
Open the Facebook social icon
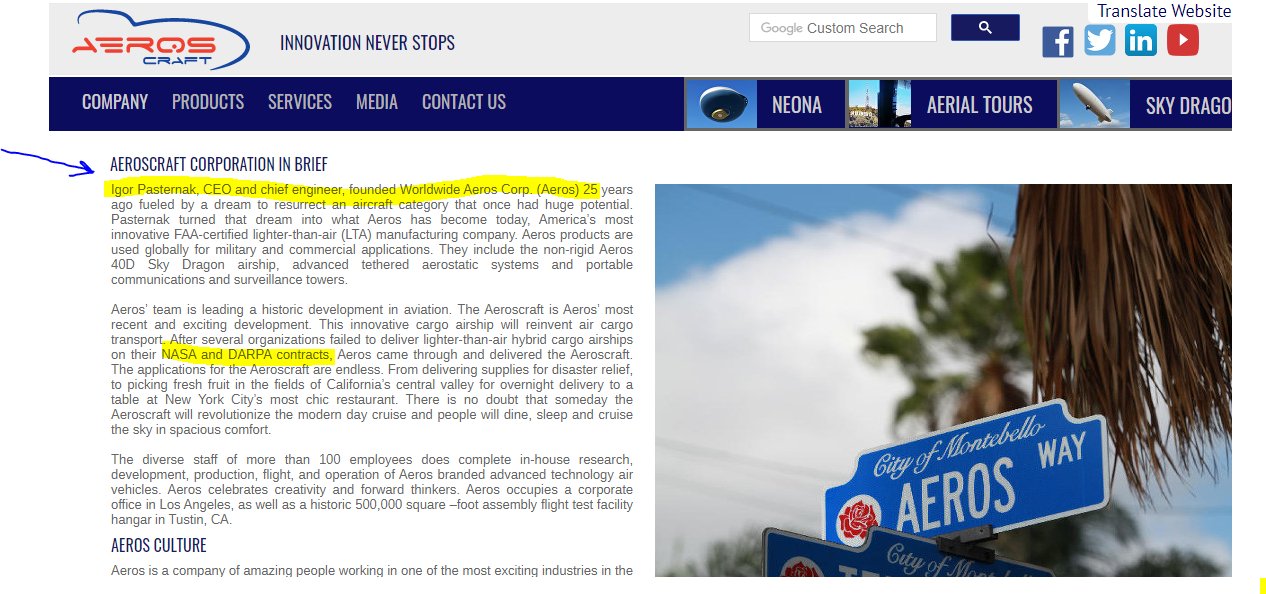pos(1057,41)
